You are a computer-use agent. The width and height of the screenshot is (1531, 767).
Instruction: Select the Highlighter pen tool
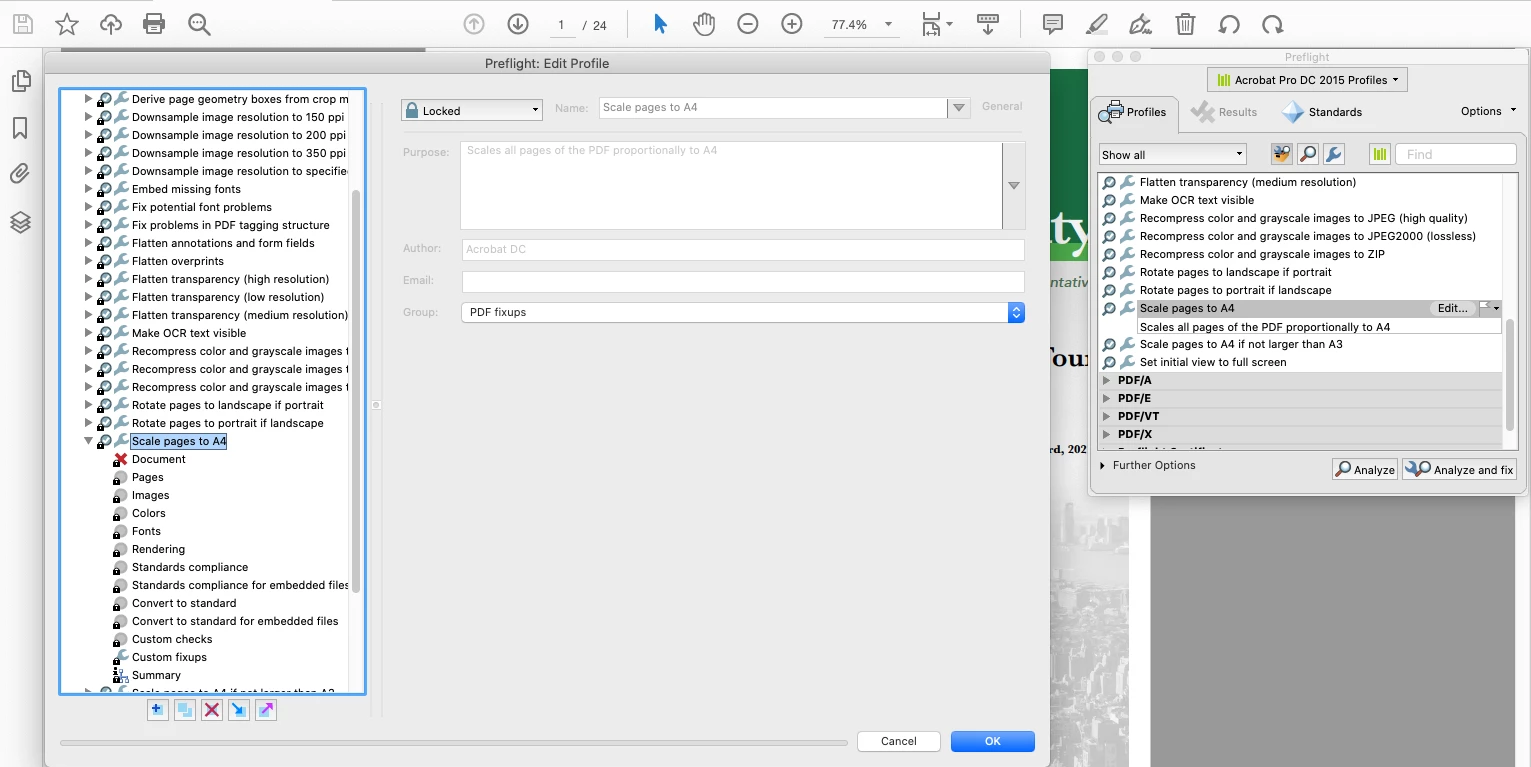point(1097,24)
